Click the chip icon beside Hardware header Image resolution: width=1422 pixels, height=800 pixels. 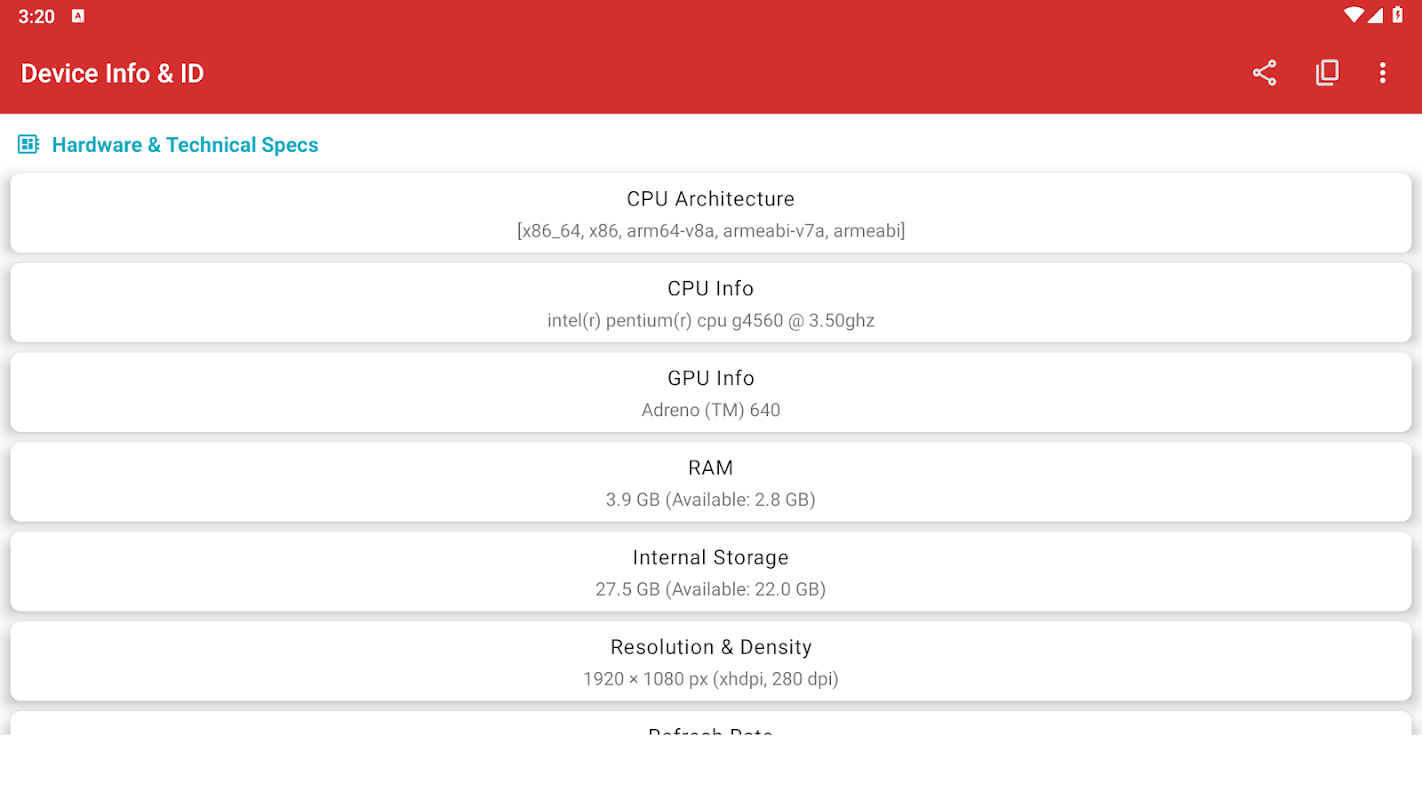pos(28,145)
